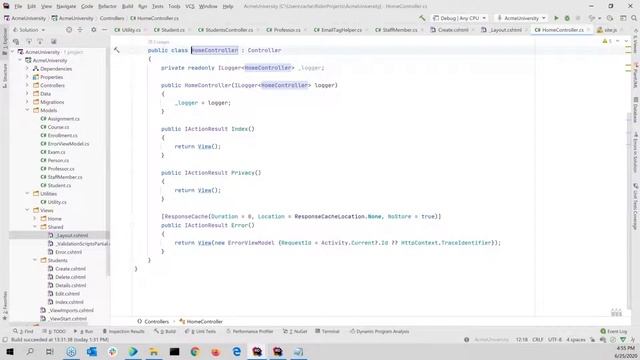Click the quick-fix hammer icon in editor gutter
The height and width of the screenshot is (360, 640).
117,50
